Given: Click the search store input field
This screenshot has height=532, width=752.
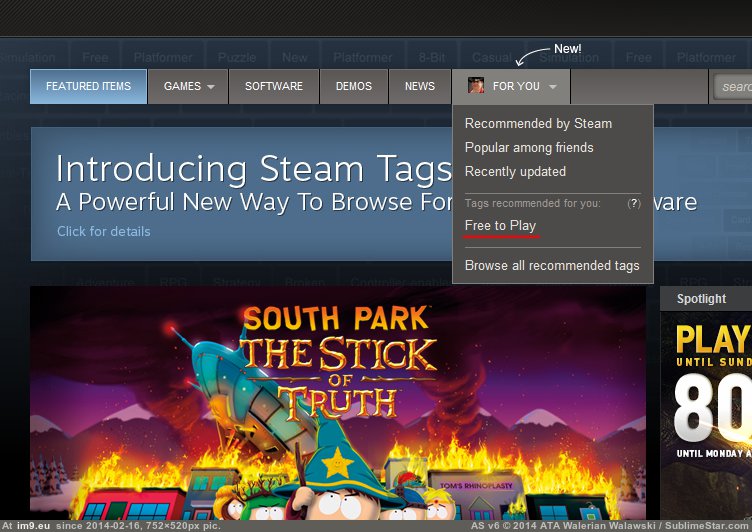Looking at the screenshot, I should (733, 87).
